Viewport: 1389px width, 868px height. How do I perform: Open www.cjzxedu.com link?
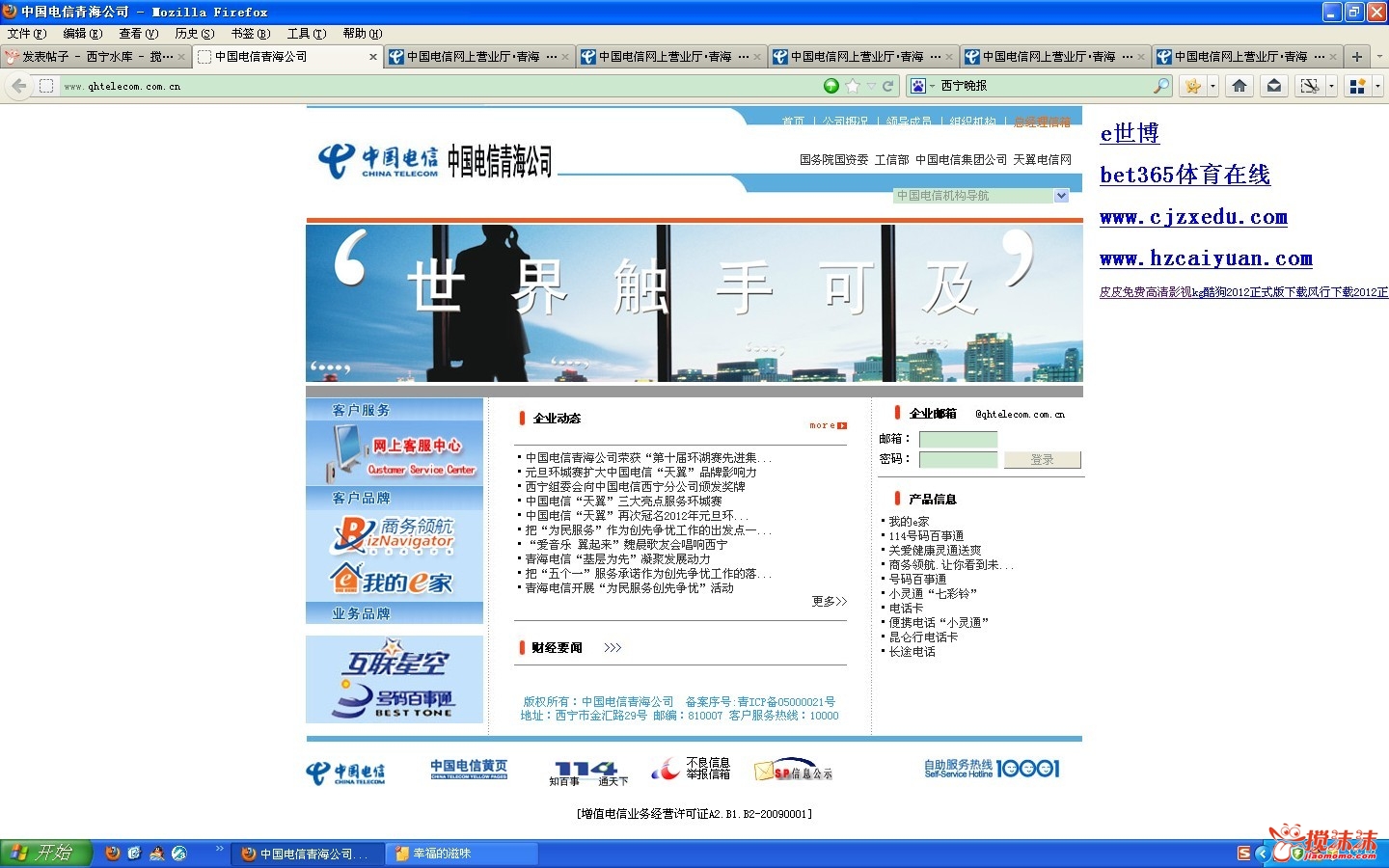click(1193, 217)
